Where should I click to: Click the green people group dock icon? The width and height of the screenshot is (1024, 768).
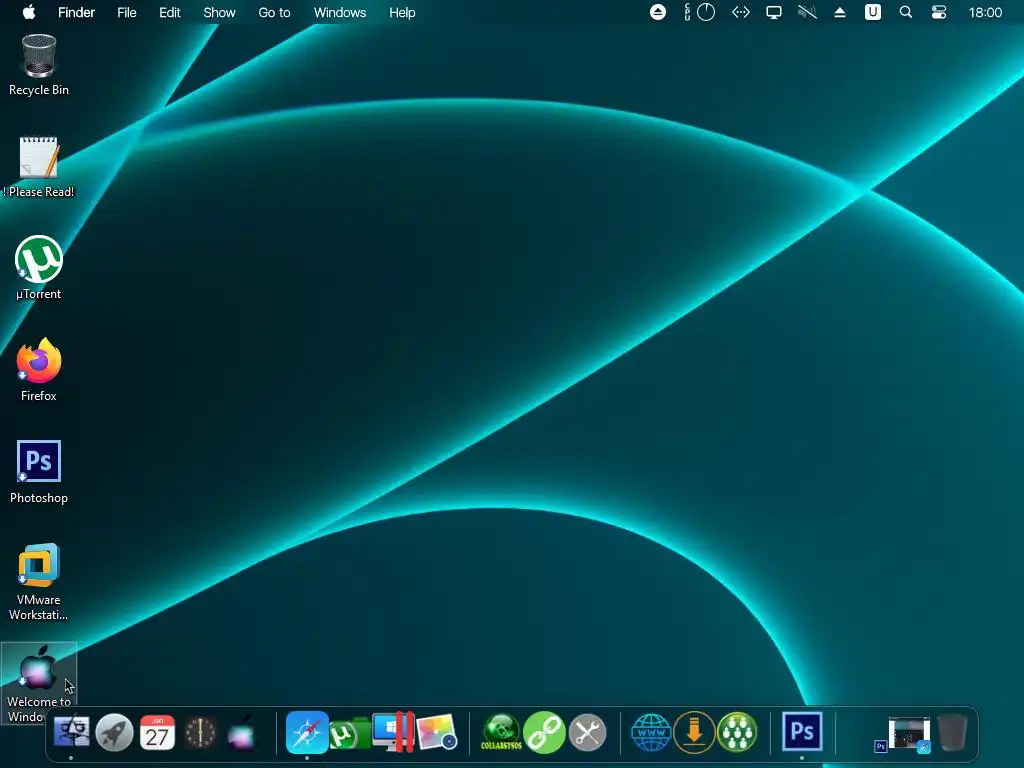pos(737,732)
